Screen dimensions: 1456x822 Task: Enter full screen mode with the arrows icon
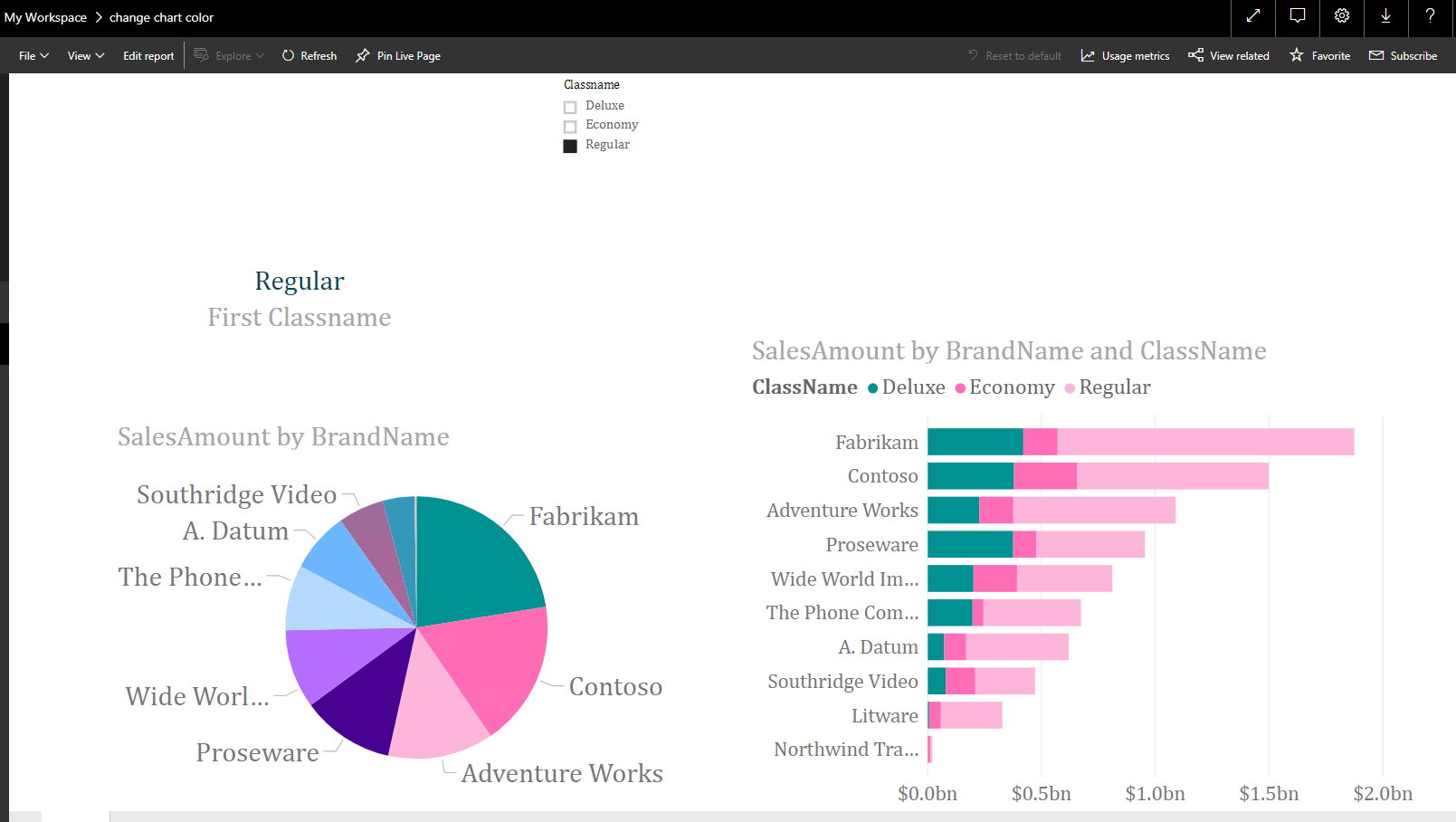(1253, 15)
